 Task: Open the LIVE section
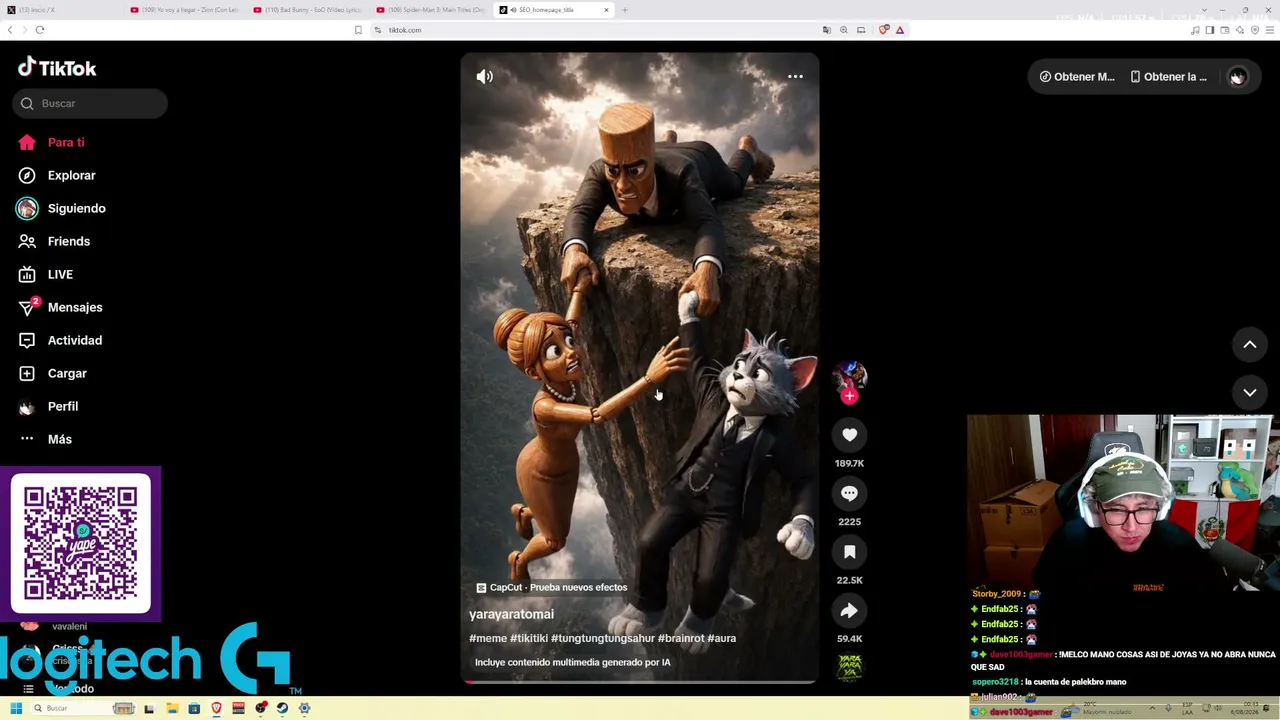coord(60,274)
